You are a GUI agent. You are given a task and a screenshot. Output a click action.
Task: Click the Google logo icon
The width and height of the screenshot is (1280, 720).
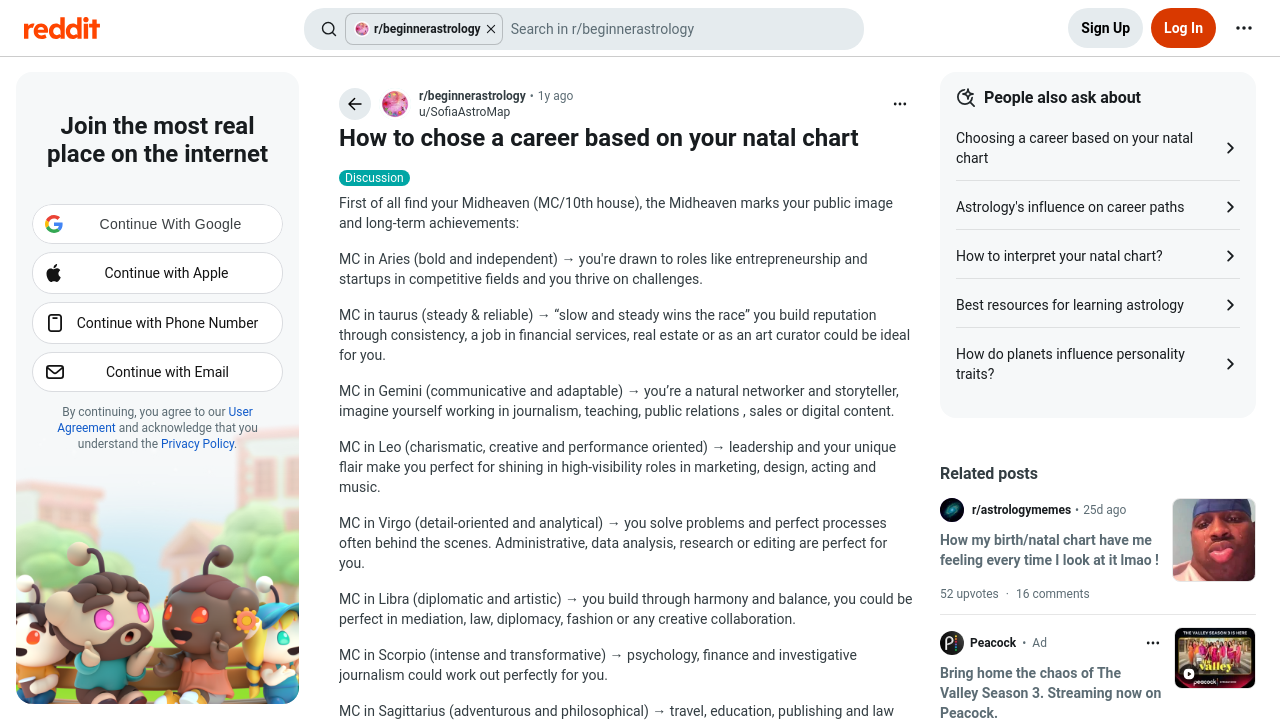[x=54, y=224]
